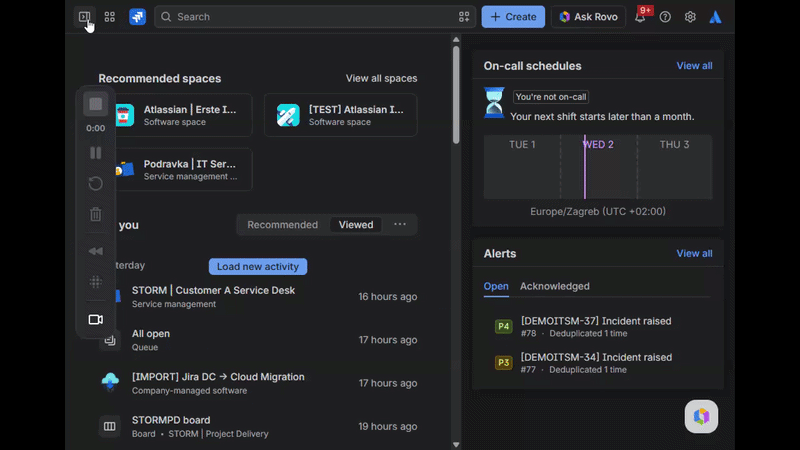Image resolution: width=800 pixels, height=450 pixels.
Task: Click the scrollbar down arrow
Action: pos(456,445)
